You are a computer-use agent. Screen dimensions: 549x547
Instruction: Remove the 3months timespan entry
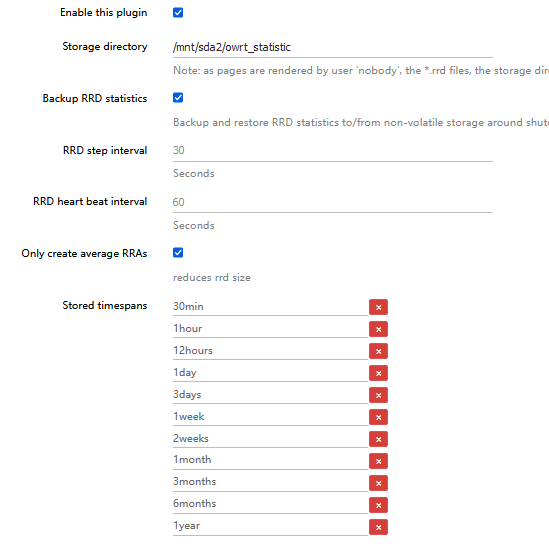[378, 483]
